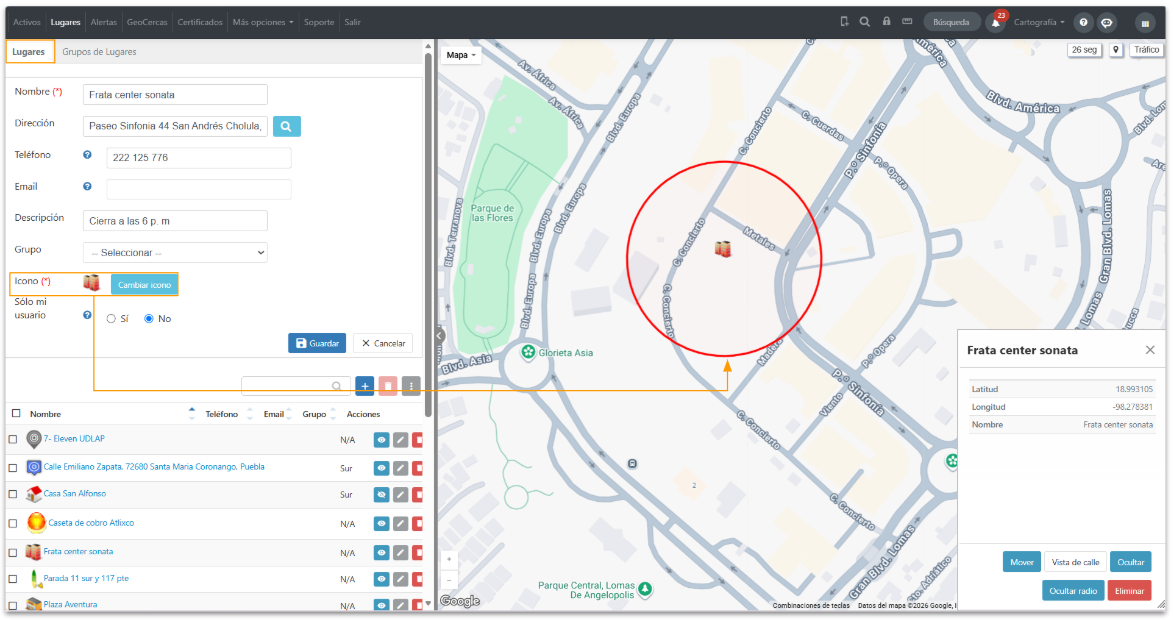Image resolution: width=1174 pixels, height=620 pixels.
Task: Click the Guardar button
Action: point(317,343)
